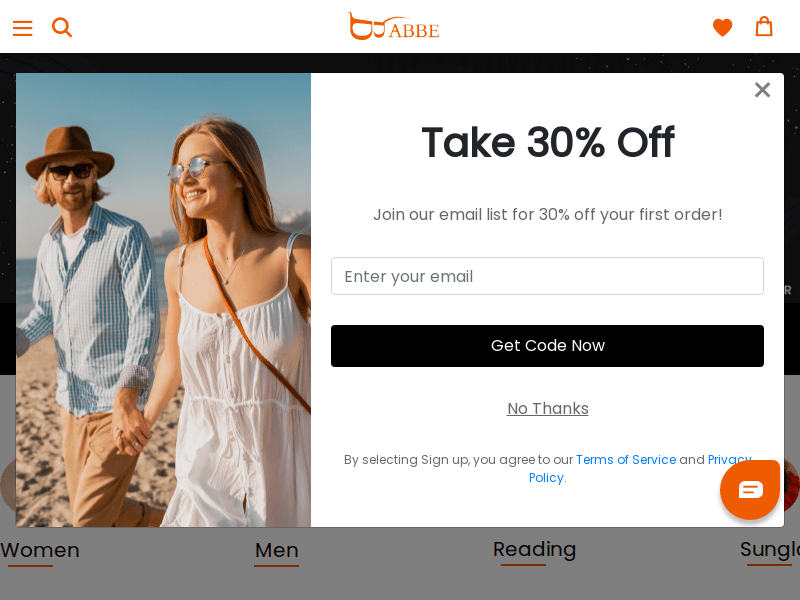Click the orange search magnifier icon

tap(62, 28)
